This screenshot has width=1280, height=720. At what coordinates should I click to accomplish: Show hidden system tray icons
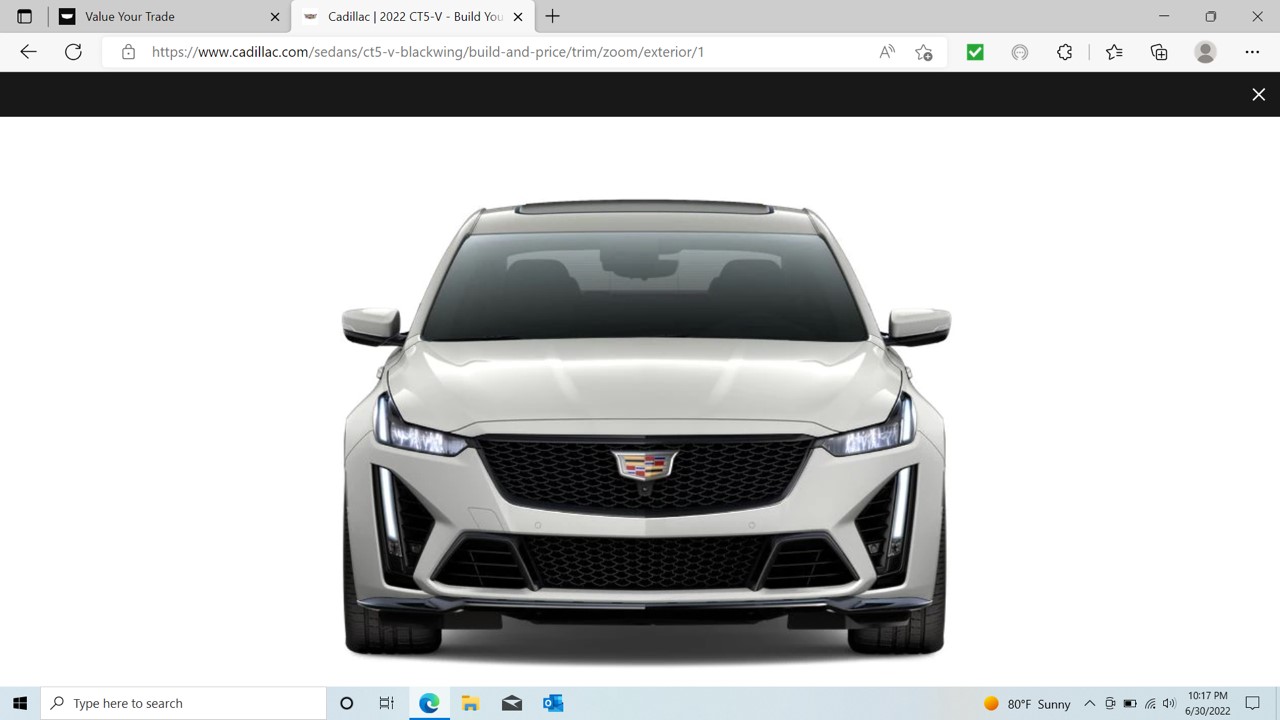(1090, 704)
